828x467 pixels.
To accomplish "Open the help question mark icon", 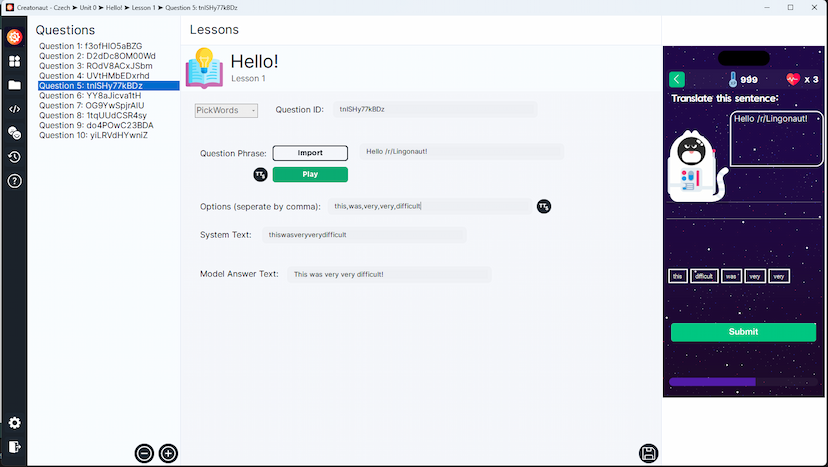I will pos(15,181).
